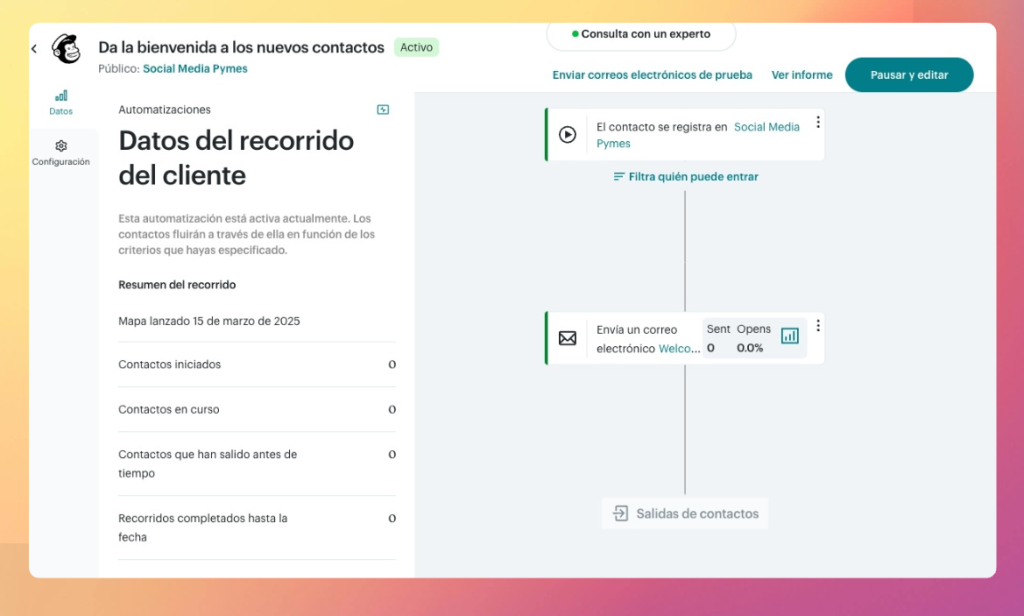1024x616 pixels.
Task: Click Consulta con un experto button
Action: 641,34
